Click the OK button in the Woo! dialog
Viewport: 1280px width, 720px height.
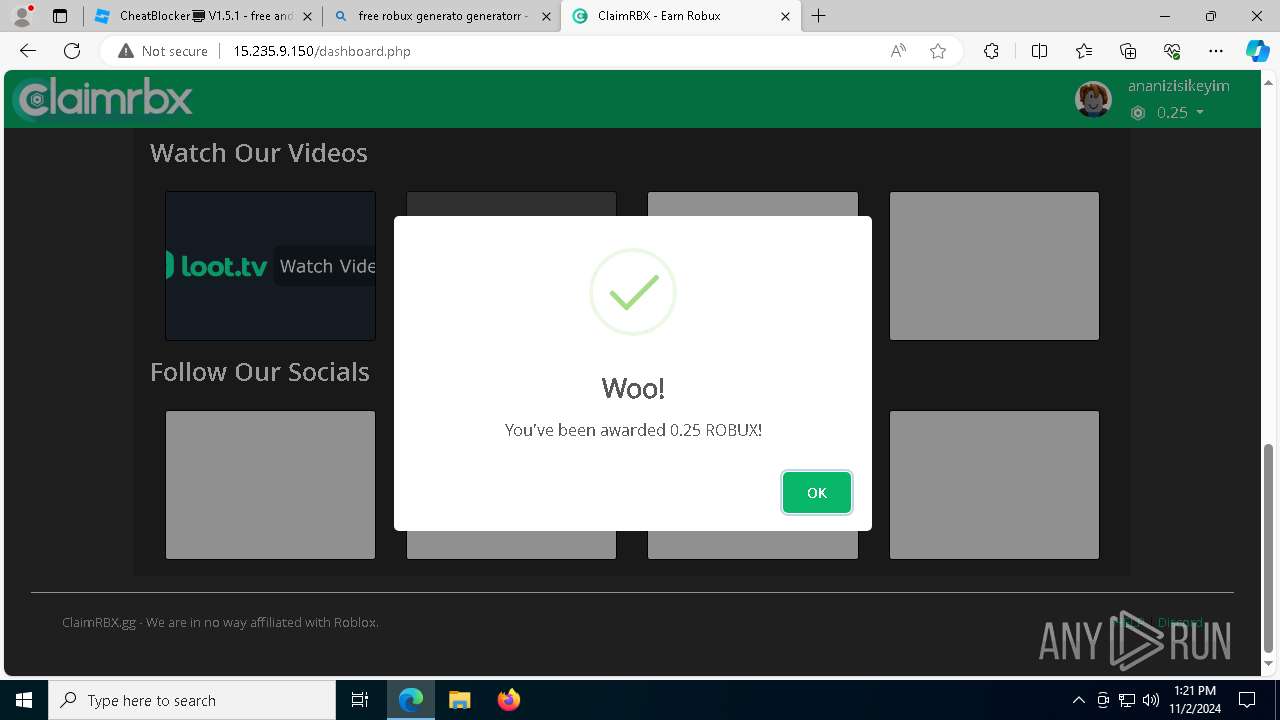coord(816,493)
